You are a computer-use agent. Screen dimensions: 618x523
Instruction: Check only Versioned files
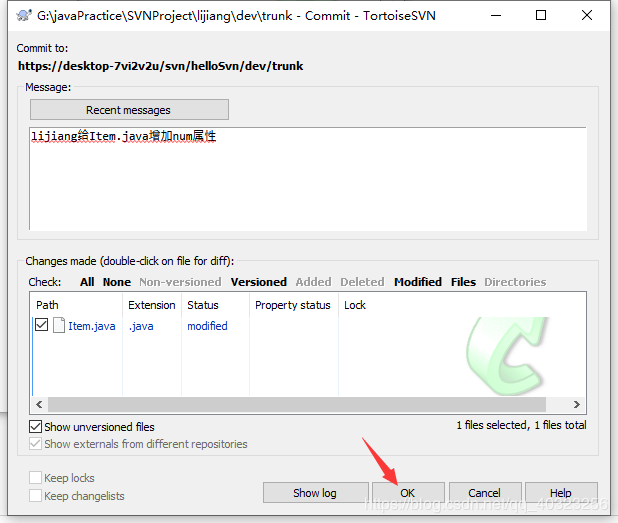point(258,282)
